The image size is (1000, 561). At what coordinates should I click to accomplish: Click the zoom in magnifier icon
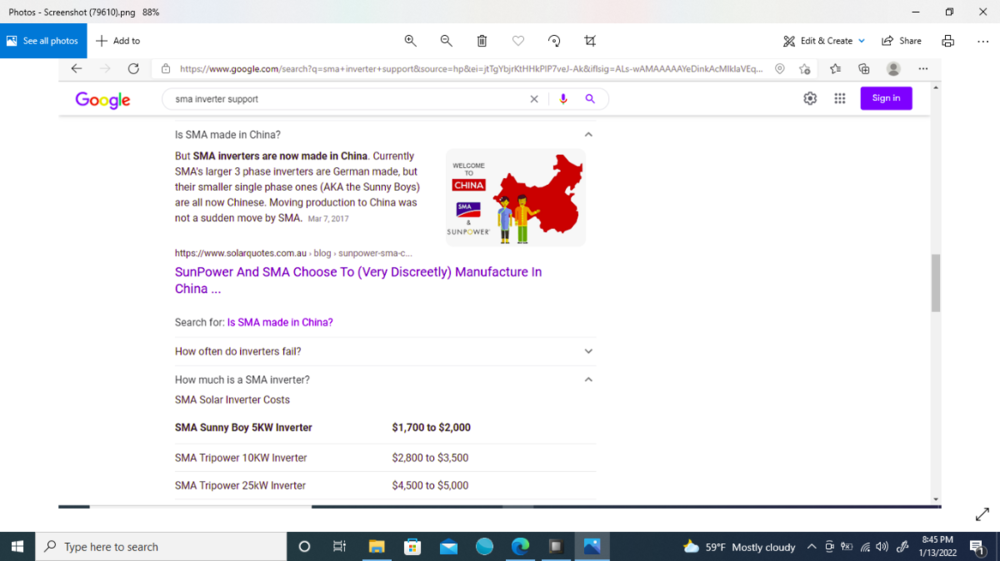(x=410, y=41)
